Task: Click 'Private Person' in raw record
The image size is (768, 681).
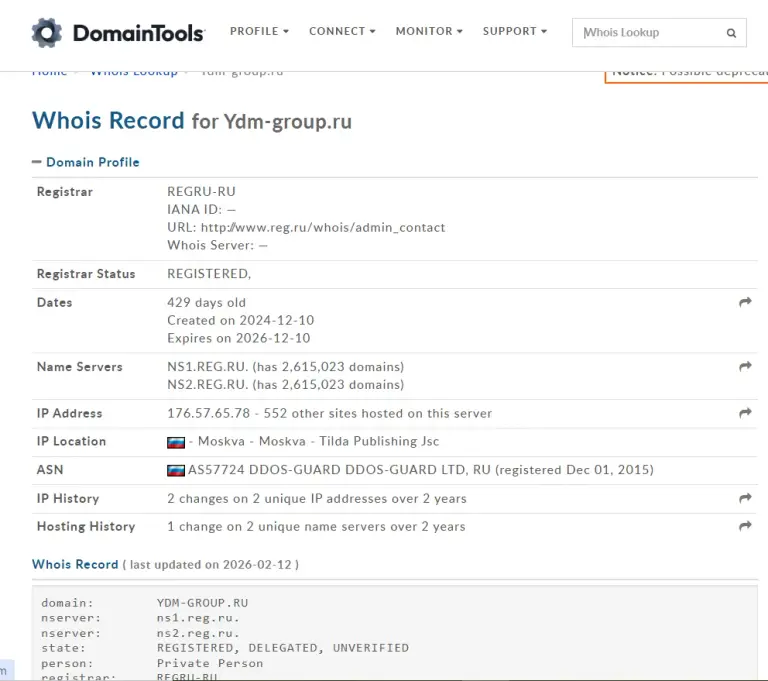Action: tap(210, 663)
